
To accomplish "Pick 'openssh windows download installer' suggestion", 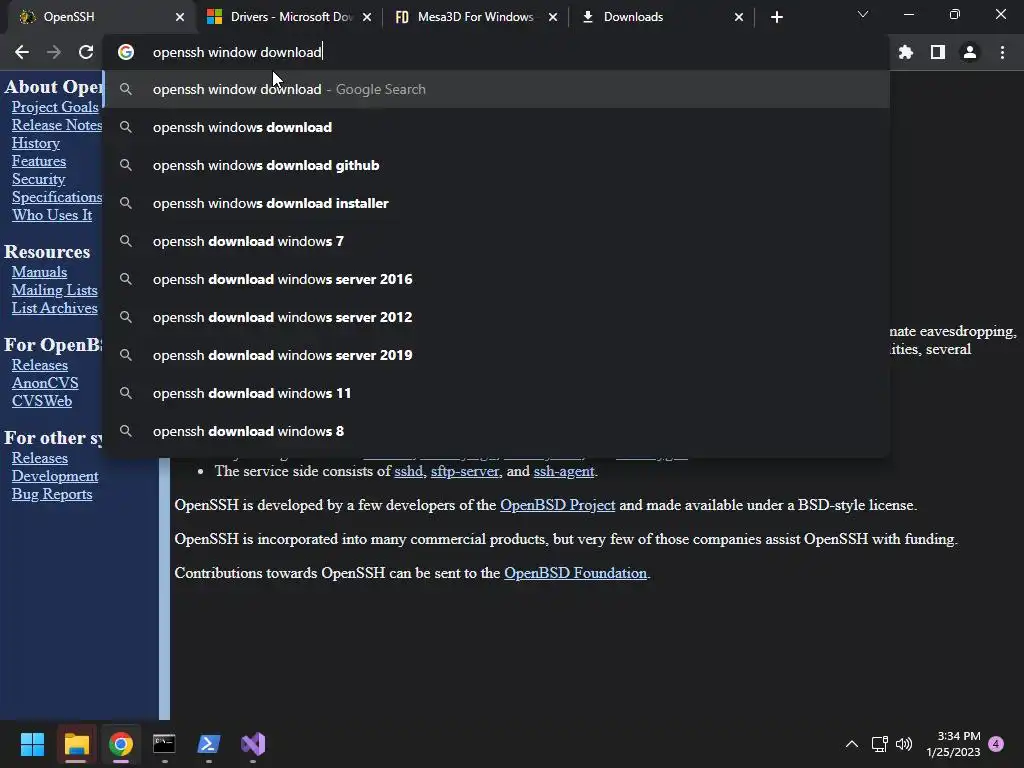I will pyautogui.click(x=498, y=203).
